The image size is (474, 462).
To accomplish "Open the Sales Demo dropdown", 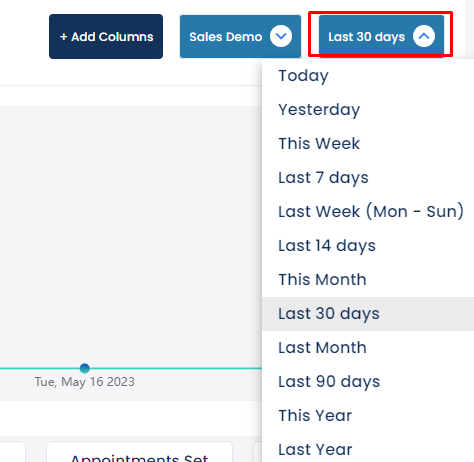I will [240, 37].
